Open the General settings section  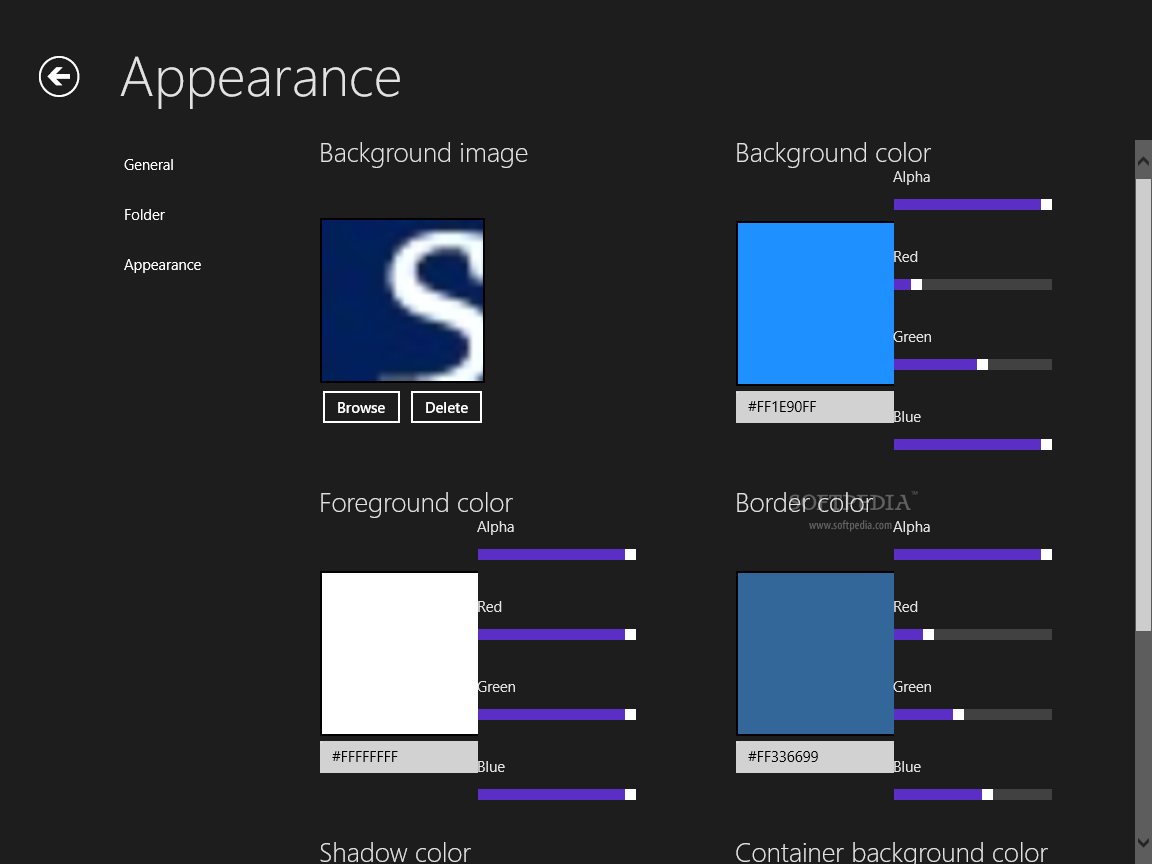[148, 165]
